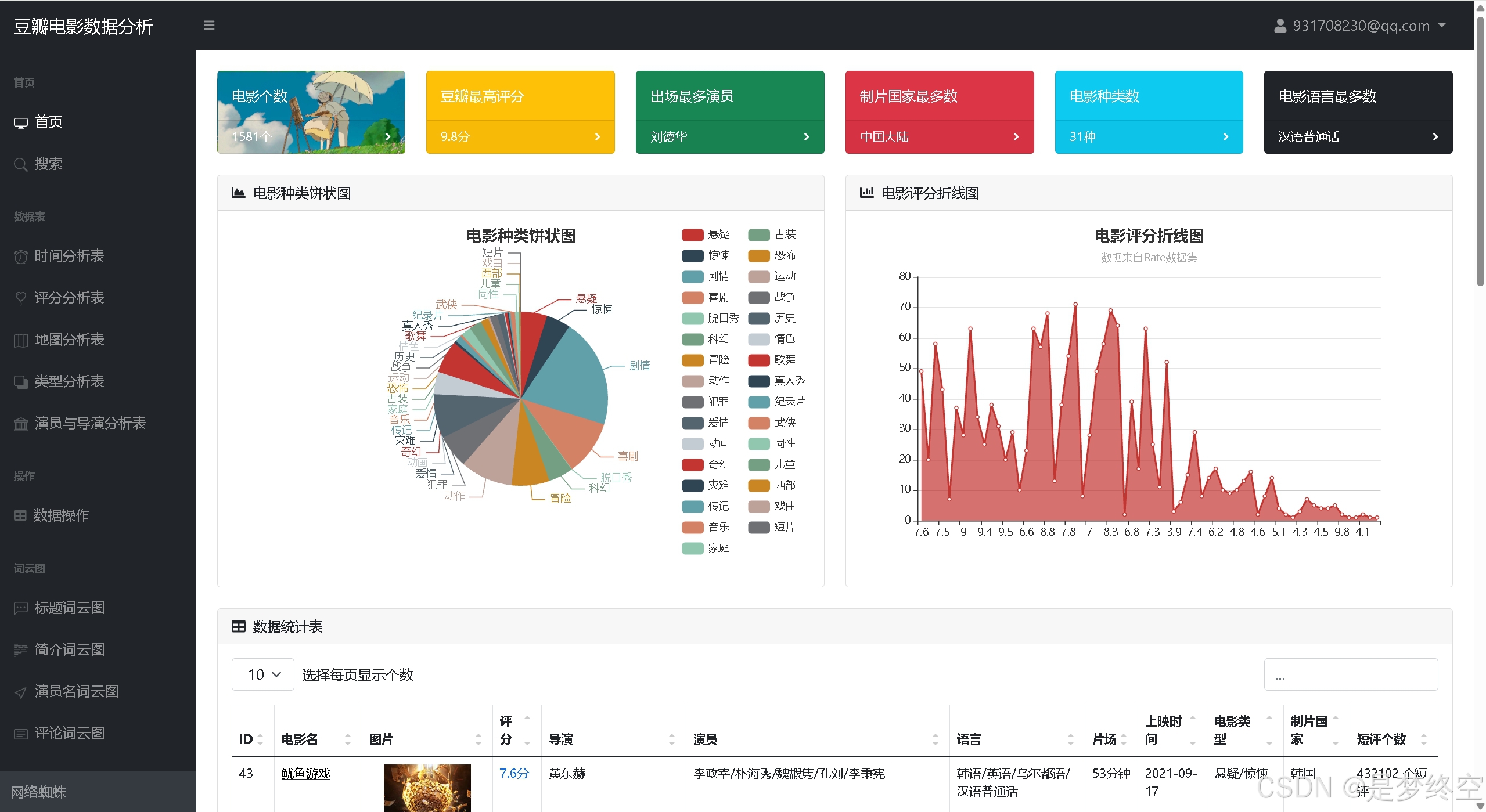The height and width of the screenshot is (812, 1486).
Task: Click the magnifier icon beside 搜索
Action: point(21,165)
